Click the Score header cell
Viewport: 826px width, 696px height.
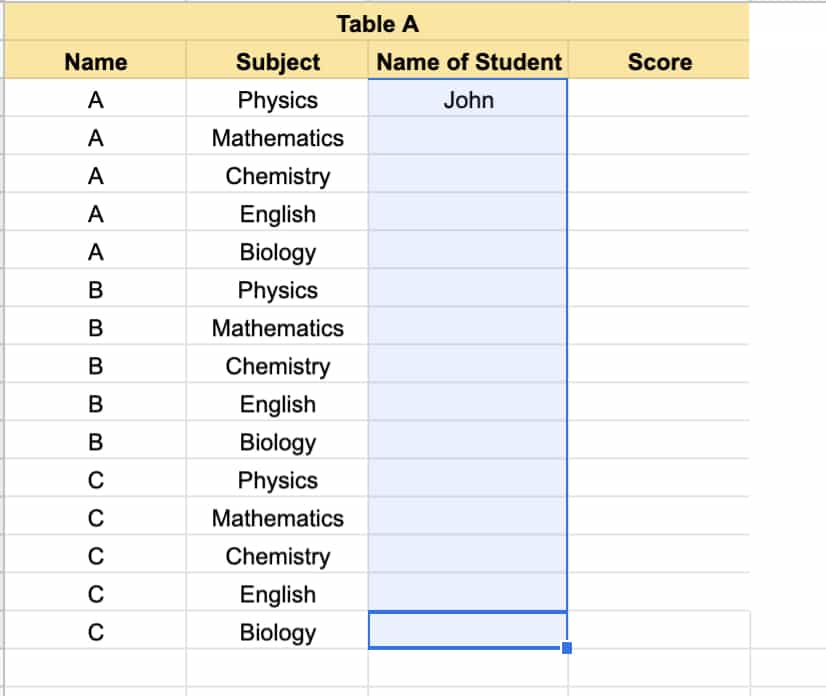tap(659, 61)
